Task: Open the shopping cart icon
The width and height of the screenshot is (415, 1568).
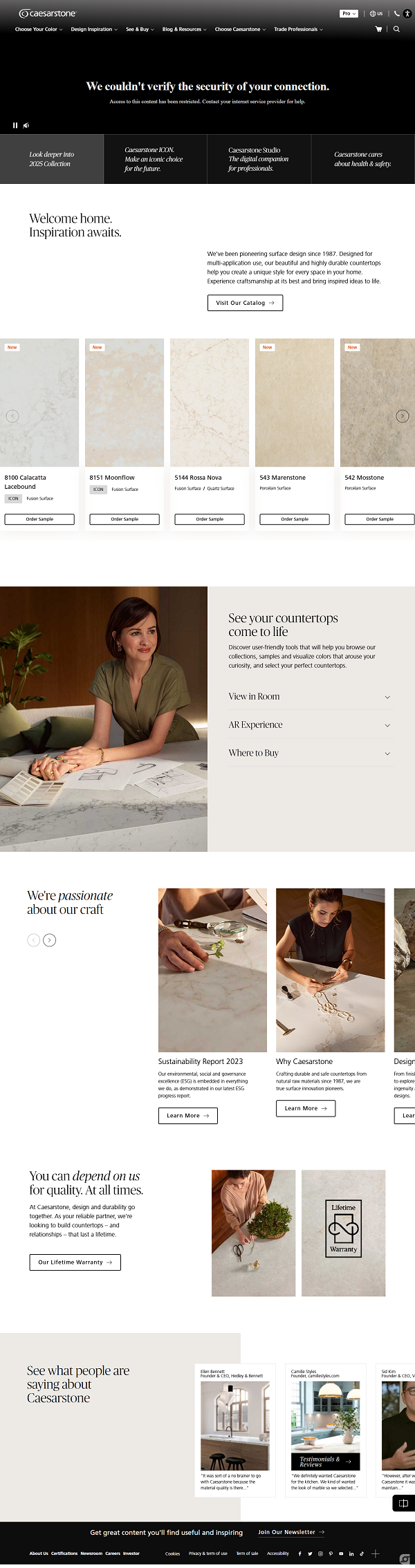Action: point(378,29)
